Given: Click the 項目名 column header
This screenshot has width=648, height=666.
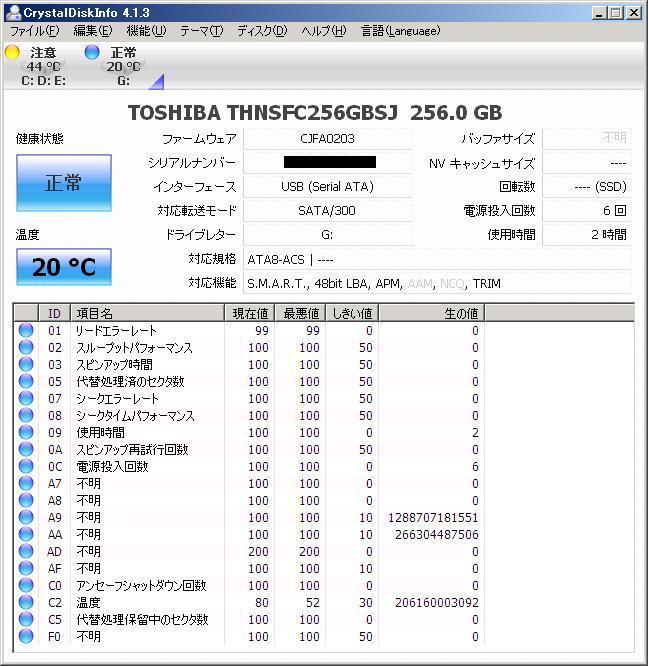Looking at the screenshot, I should [x=147, y=313].
